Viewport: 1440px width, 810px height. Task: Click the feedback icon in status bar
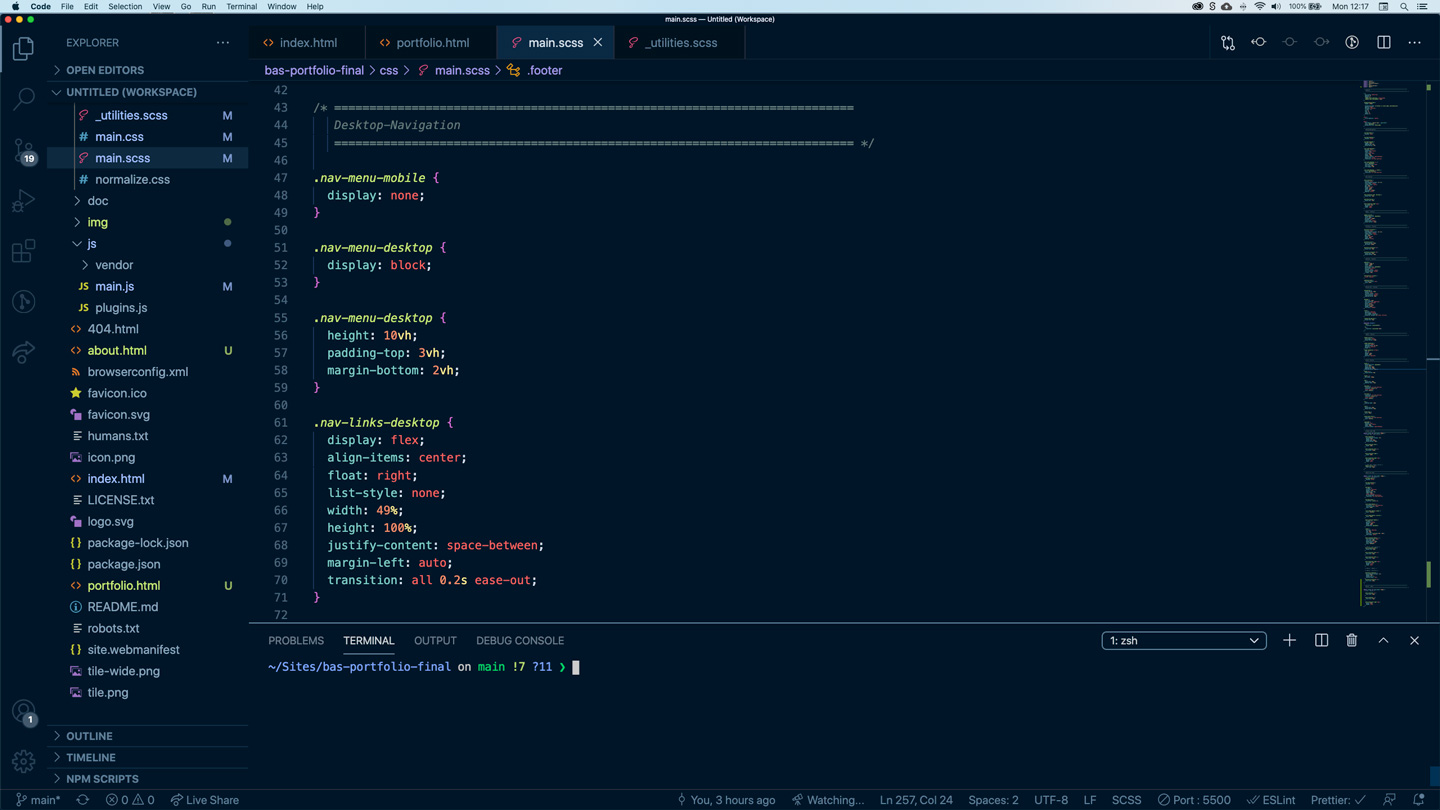1389,800
